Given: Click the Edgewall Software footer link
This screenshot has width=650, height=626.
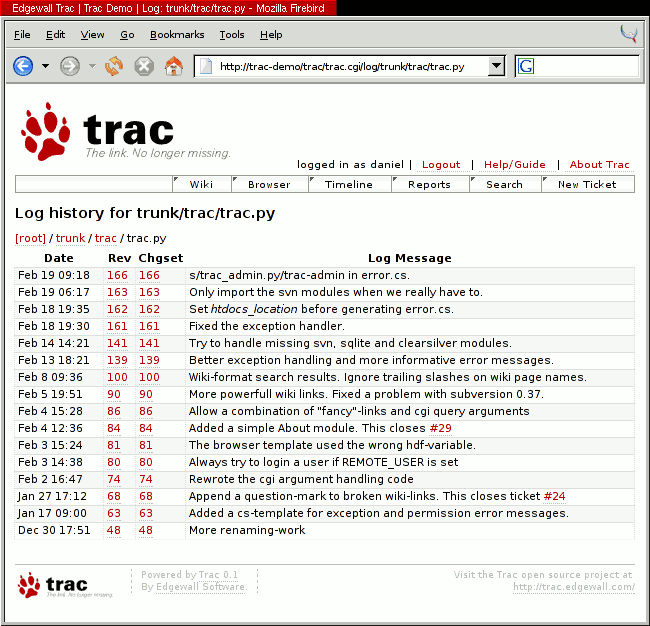Looking at the screenshot, I should 201,587.
